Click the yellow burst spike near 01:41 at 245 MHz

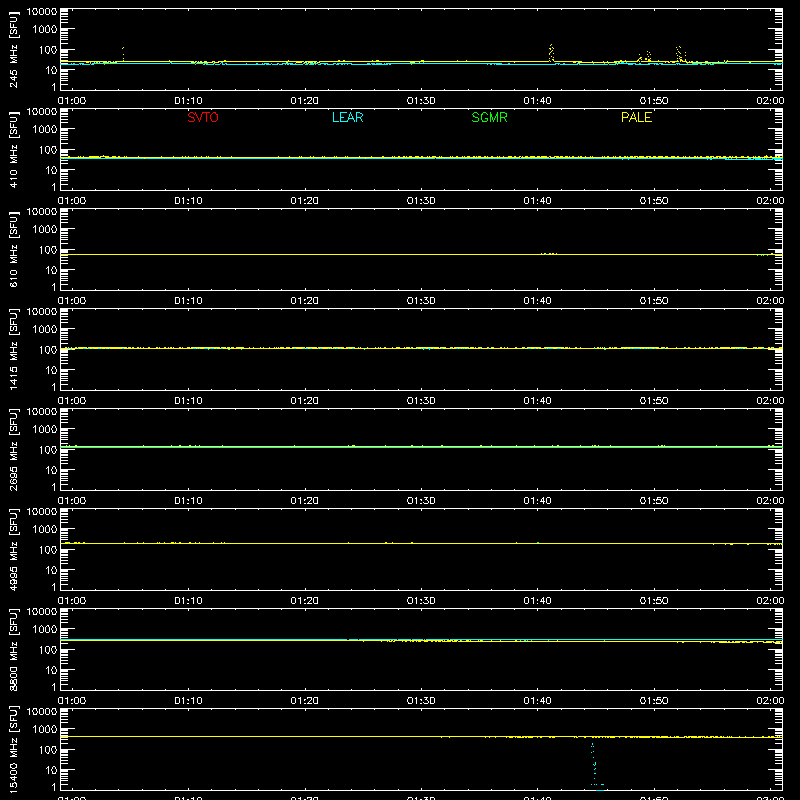551,53
